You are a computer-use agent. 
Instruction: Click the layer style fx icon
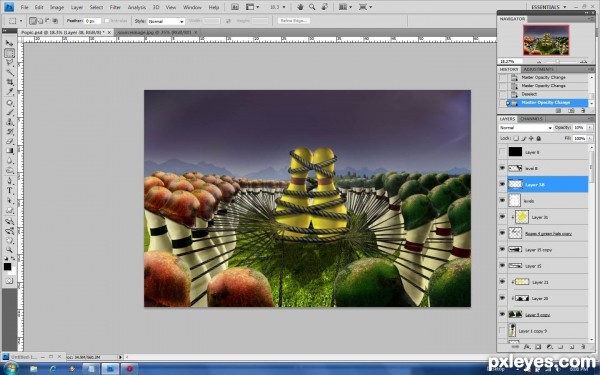pyautogui.click(x=527, y=347)
